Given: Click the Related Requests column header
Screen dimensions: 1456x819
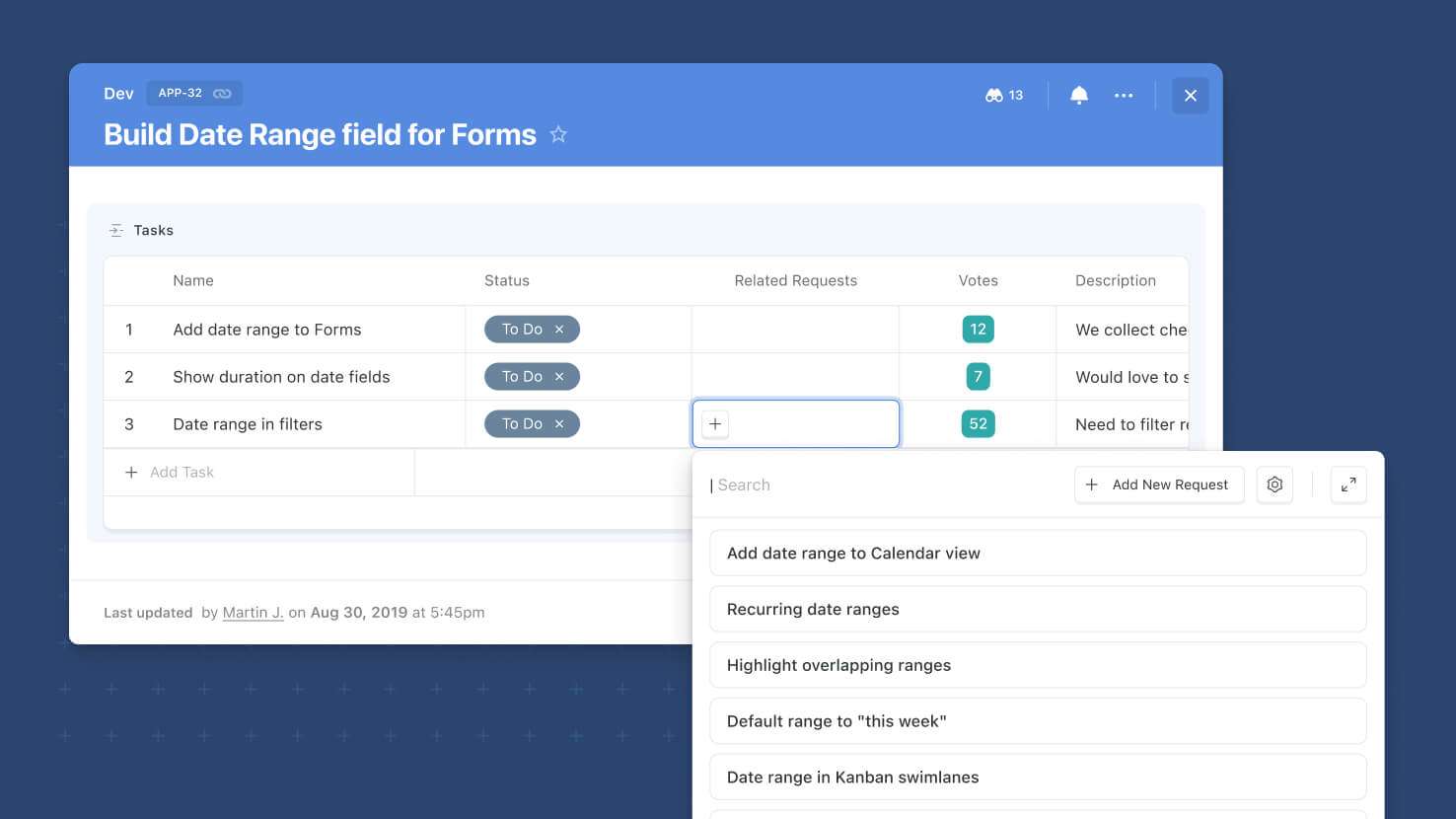Looking at the screenshot, I should point(796,281).
